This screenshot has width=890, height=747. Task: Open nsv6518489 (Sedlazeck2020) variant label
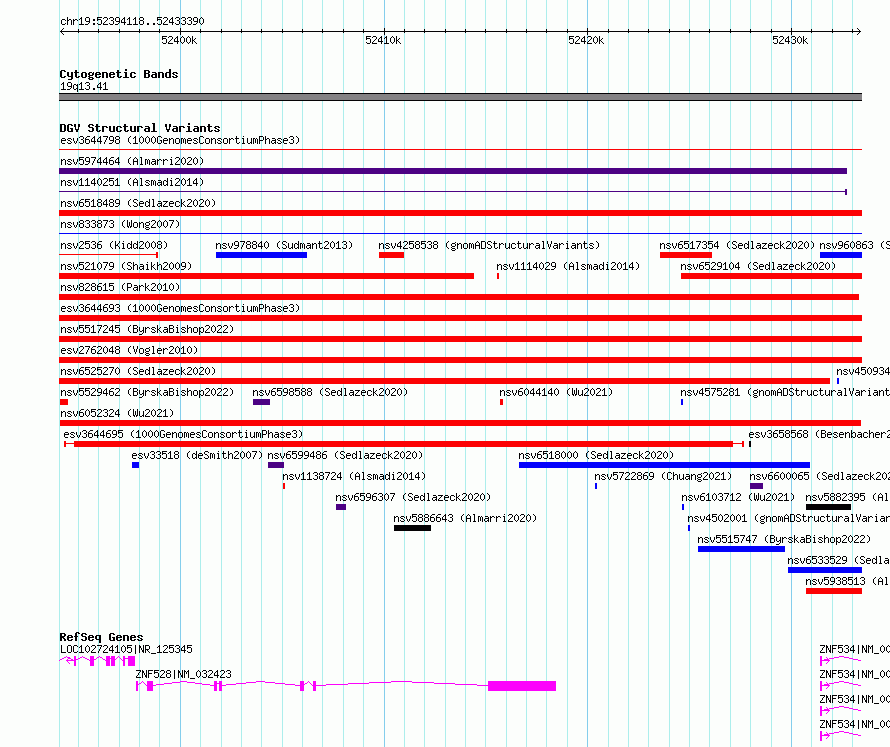point(138,203)
